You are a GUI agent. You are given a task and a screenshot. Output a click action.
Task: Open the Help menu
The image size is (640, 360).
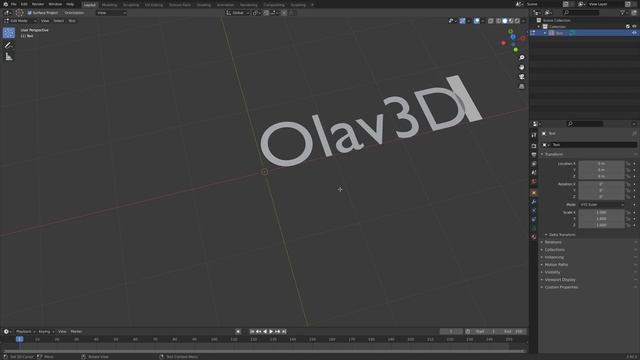(x=70, y=4)
